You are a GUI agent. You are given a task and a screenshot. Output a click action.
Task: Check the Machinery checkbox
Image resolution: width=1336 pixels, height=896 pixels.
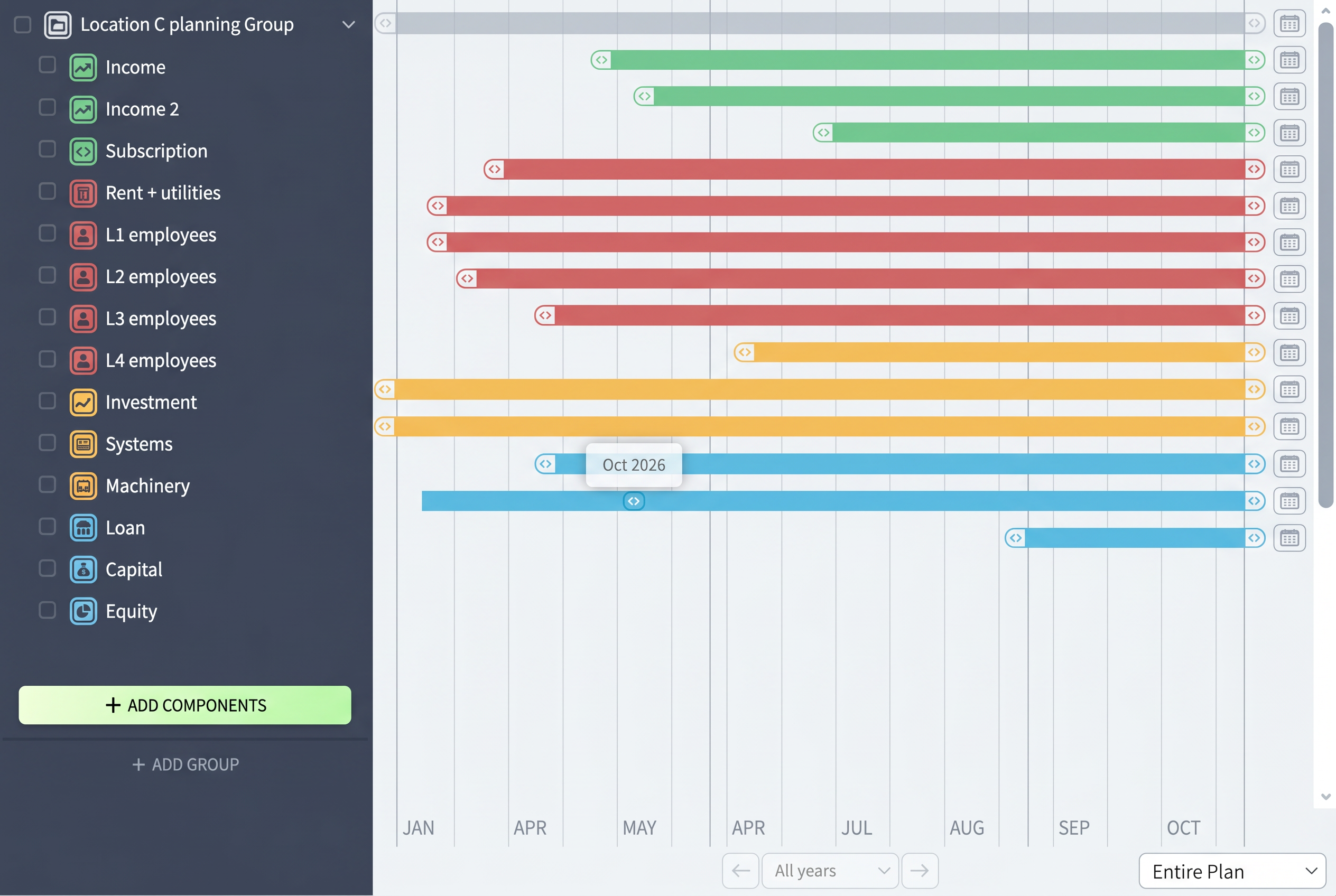pyautogui.click(x=48, y=484)
